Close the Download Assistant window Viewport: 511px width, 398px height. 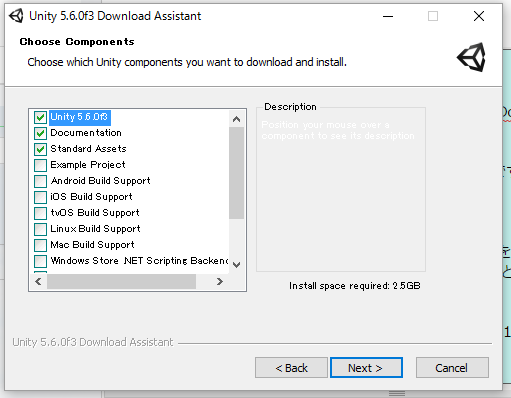pyautogui.click(x=479, y=16)
